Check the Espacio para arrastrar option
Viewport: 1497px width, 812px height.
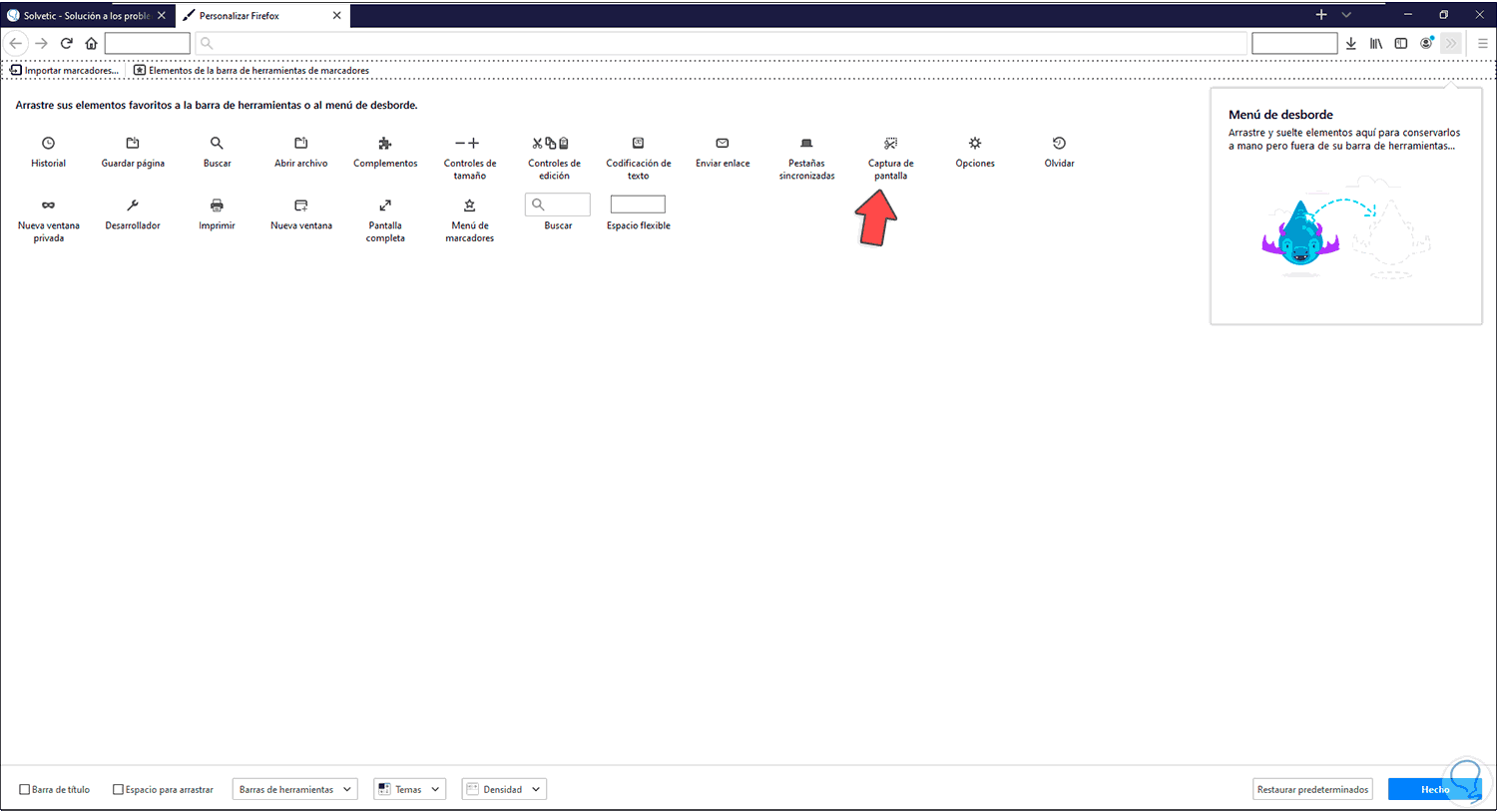pyautogui.click(x=118, y=789)
